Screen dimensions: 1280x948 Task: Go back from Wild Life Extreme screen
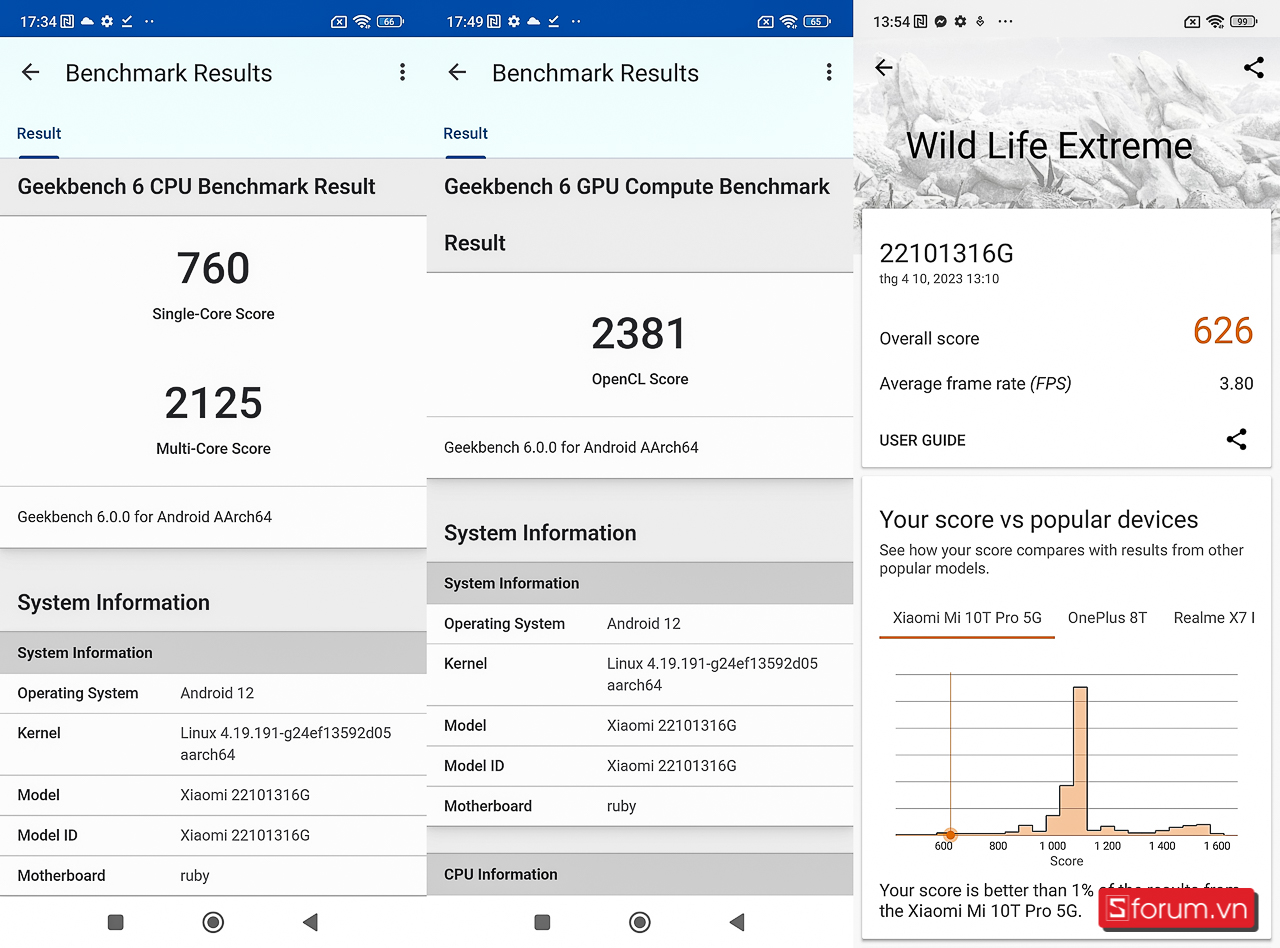(x=883, y=67)
